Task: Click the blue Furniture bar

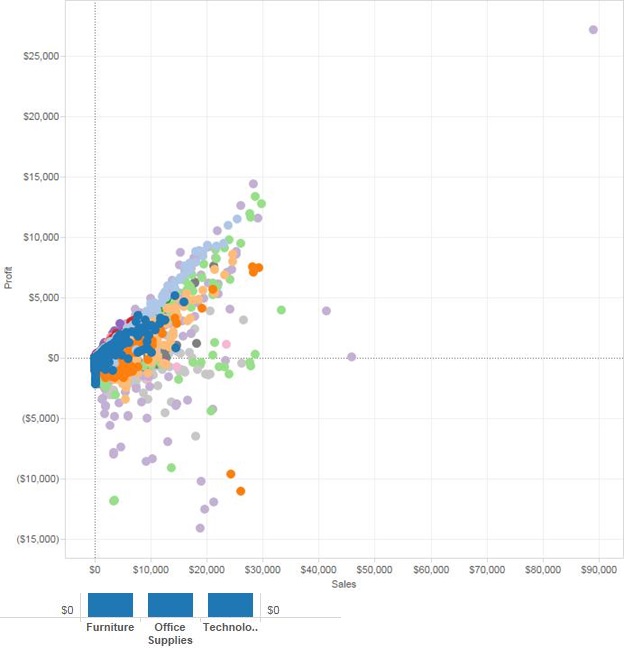Action: pos(110,605)
